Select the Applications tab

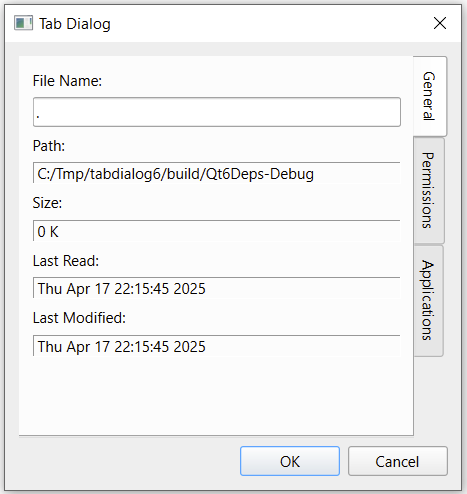coord(428,300)
